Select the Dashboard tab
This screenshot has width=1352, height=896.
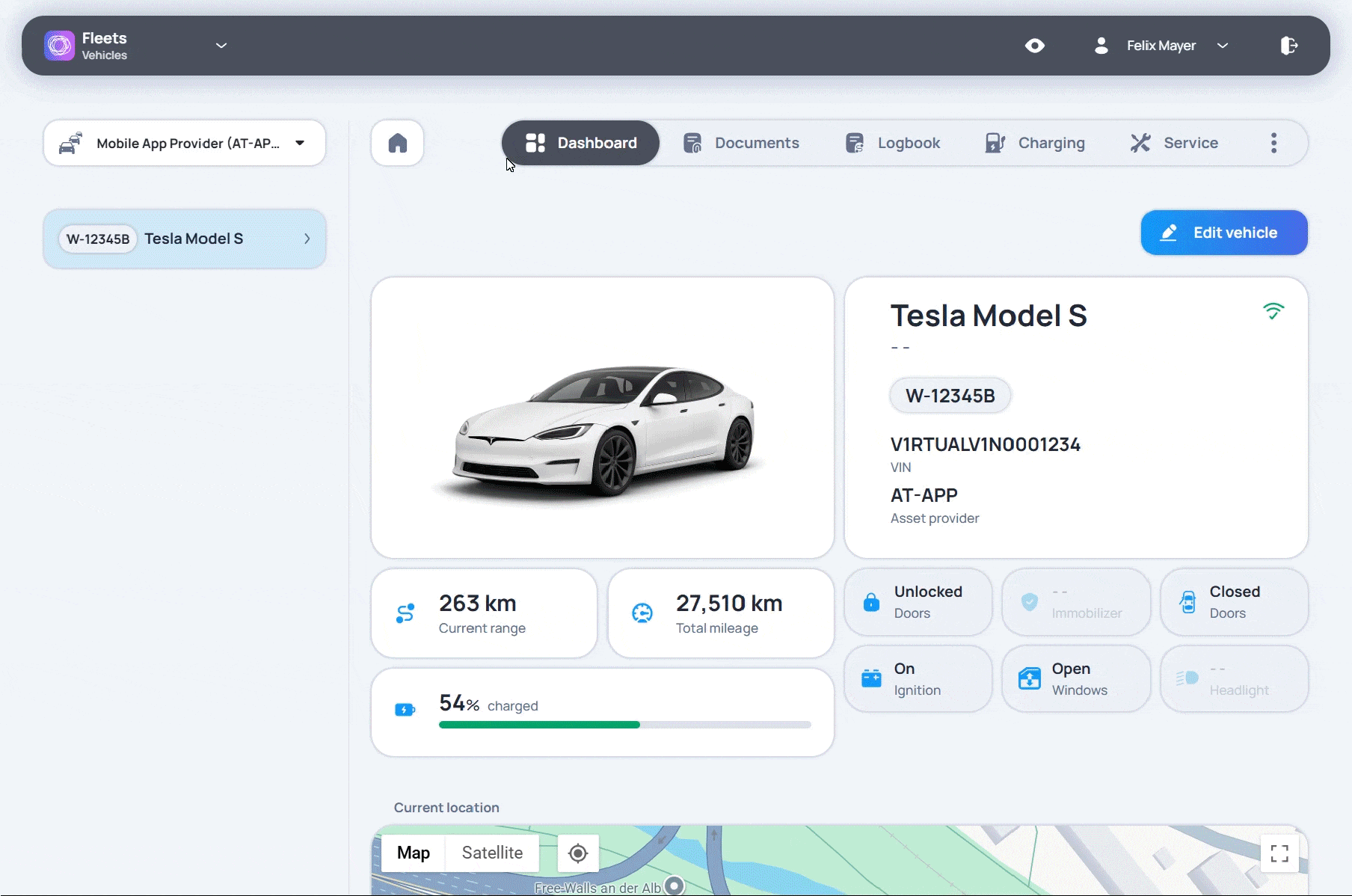(x=581, y=143)
